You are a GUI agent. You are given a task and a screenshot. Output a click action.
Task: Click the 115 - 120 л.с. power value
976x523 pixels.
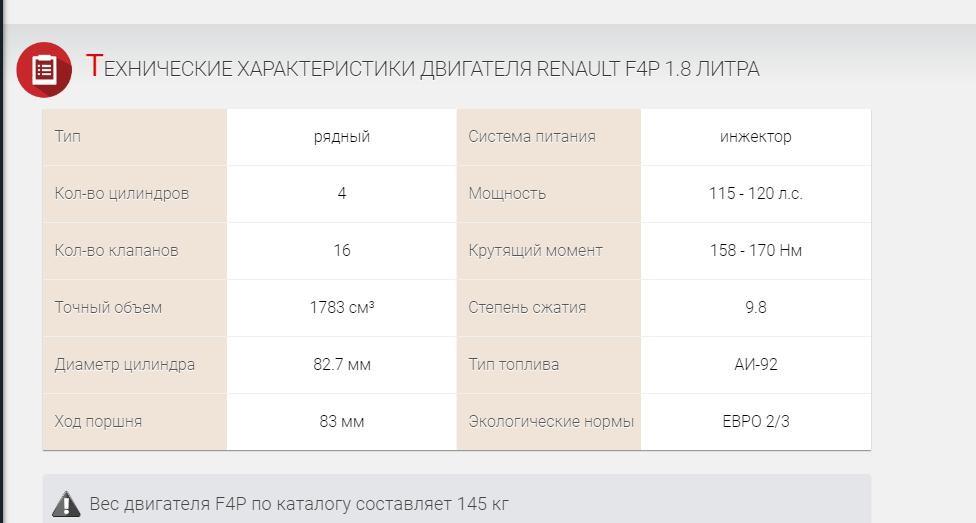[x=755, y=194]
